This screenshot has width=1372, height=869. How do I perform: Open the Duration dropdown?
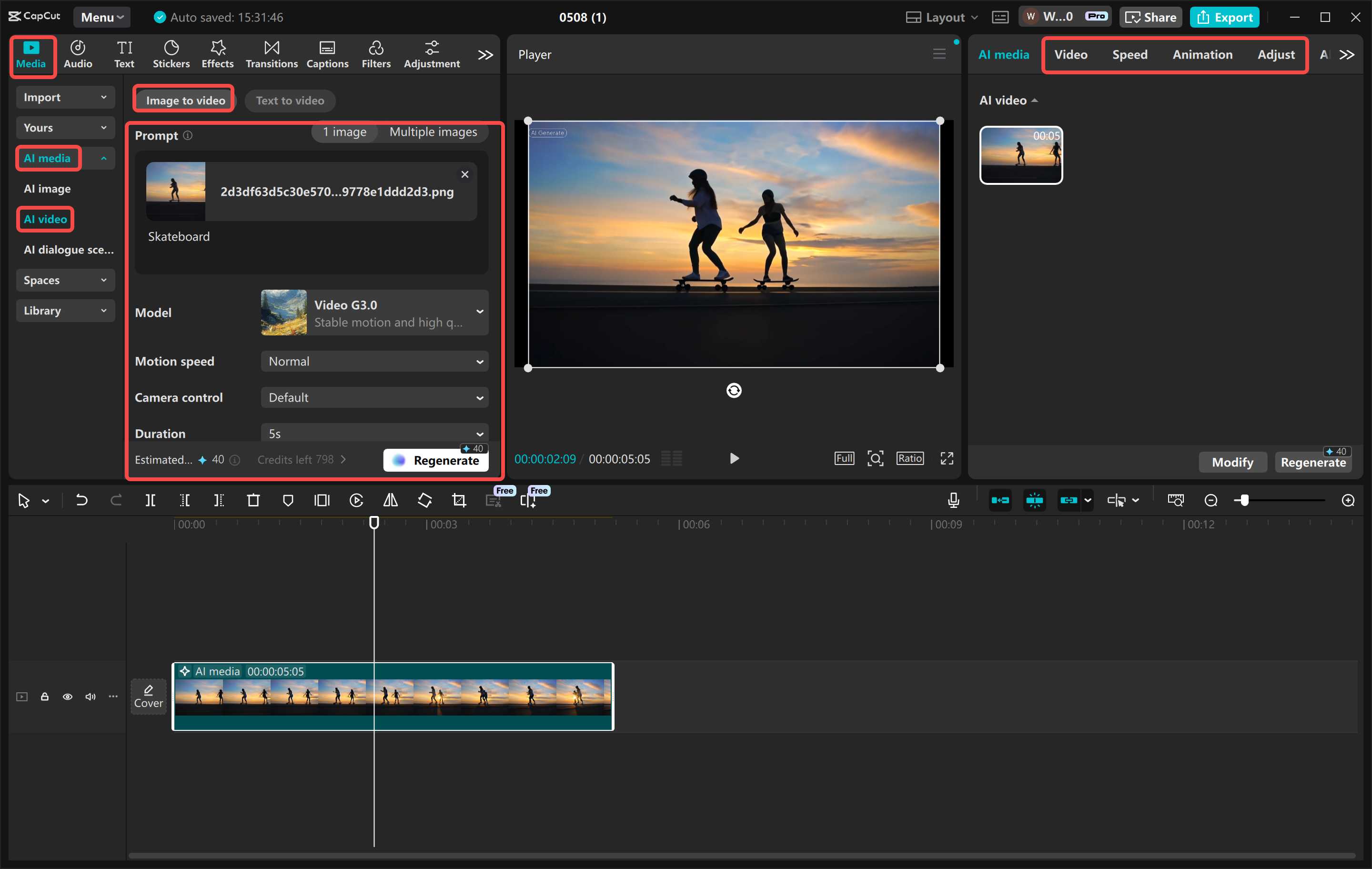(x=374, y=433)
